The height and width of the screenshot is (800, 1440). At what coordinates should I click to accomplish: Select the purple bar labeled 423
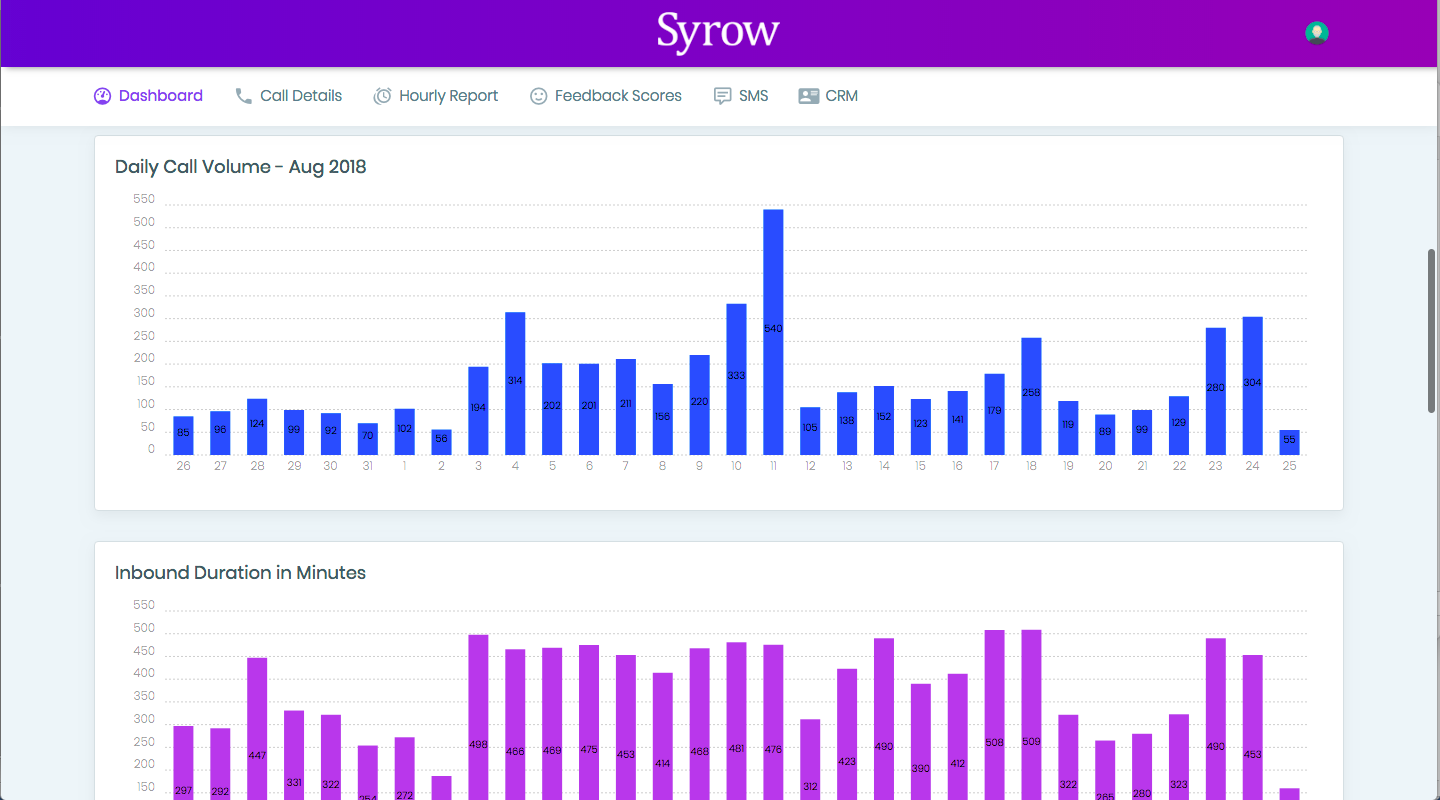coord(847,734)
